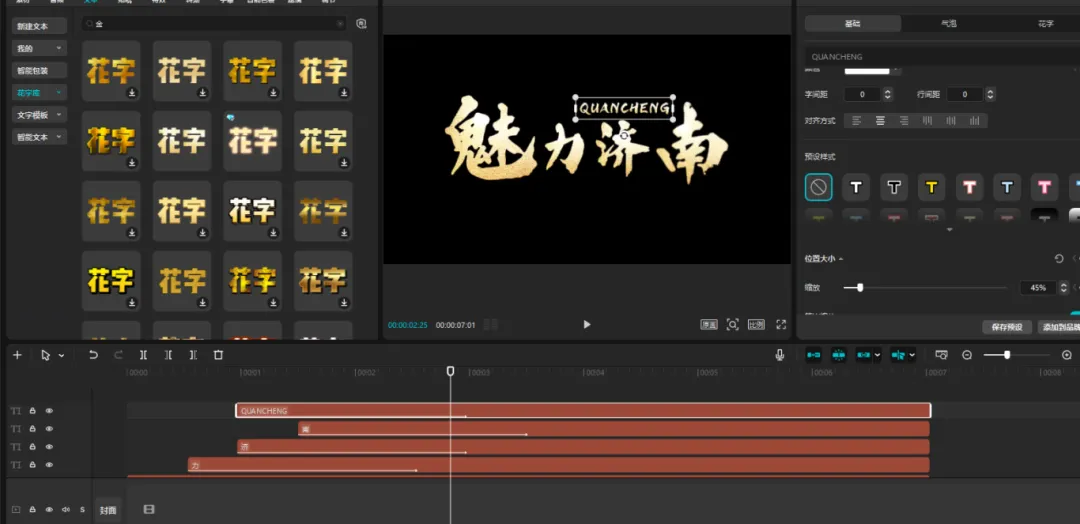
Task: Hide the 南 text track
Action: point(50,428)
